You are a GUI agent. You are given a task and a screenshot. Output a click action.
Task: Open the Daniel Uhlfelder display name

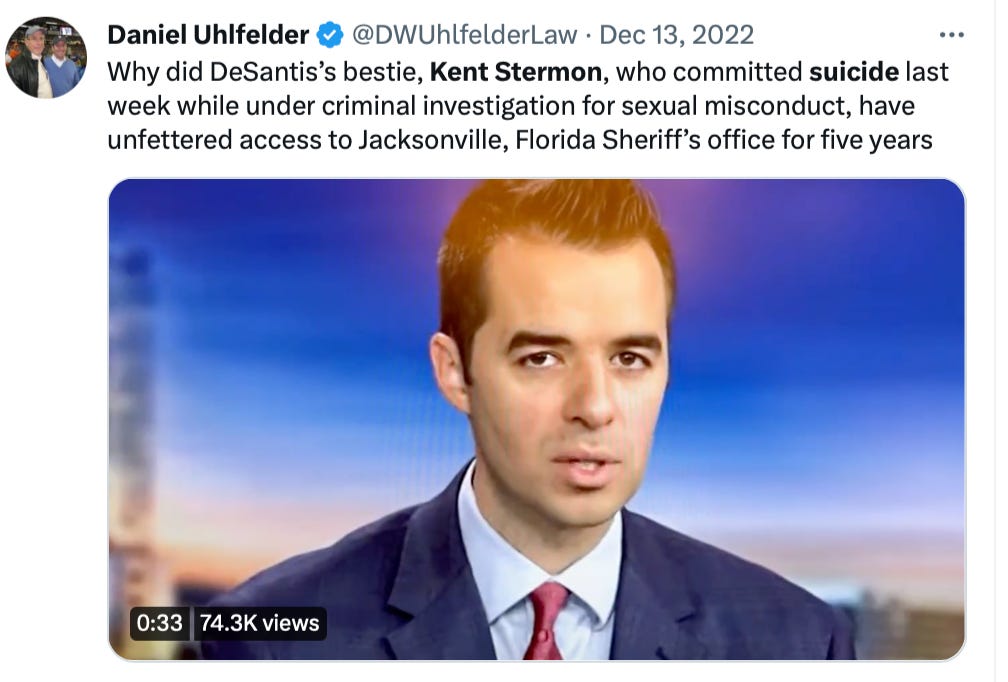point(208,35)
